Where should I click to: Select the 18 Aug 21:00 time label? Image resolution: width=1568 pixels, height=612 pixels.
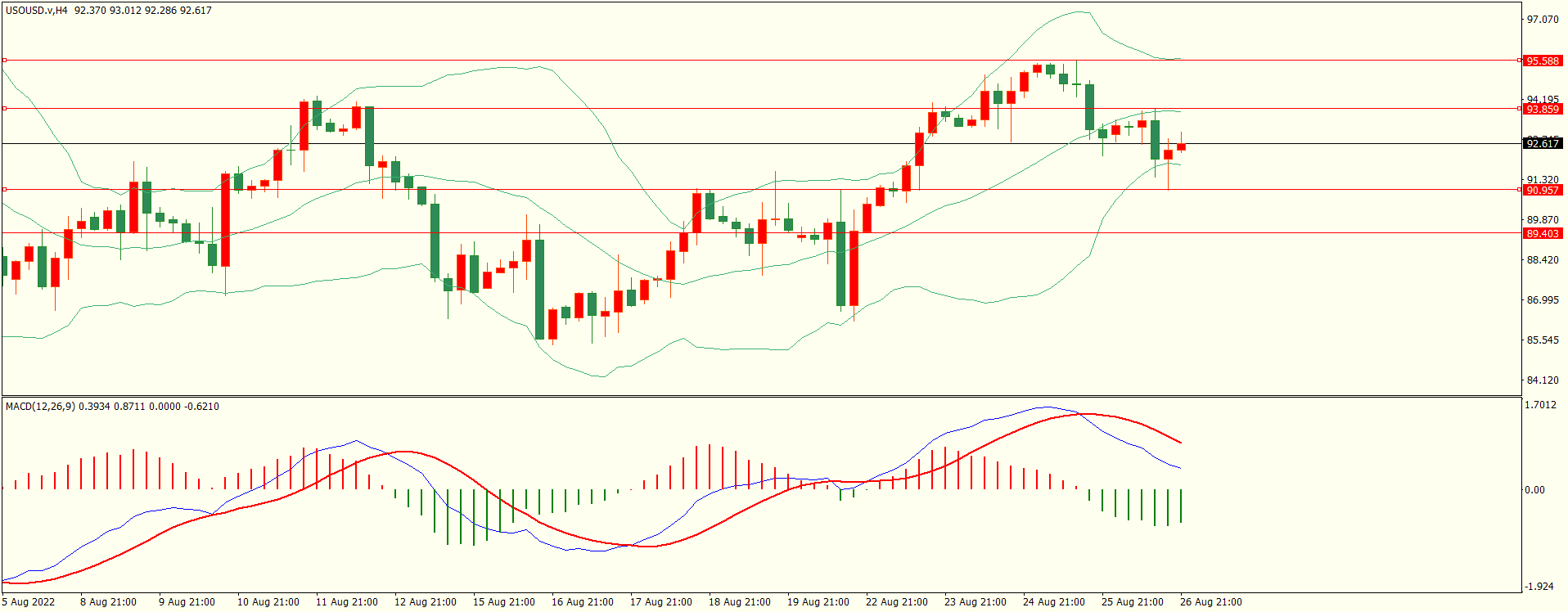pyautogui.click(x=739, y=602)
